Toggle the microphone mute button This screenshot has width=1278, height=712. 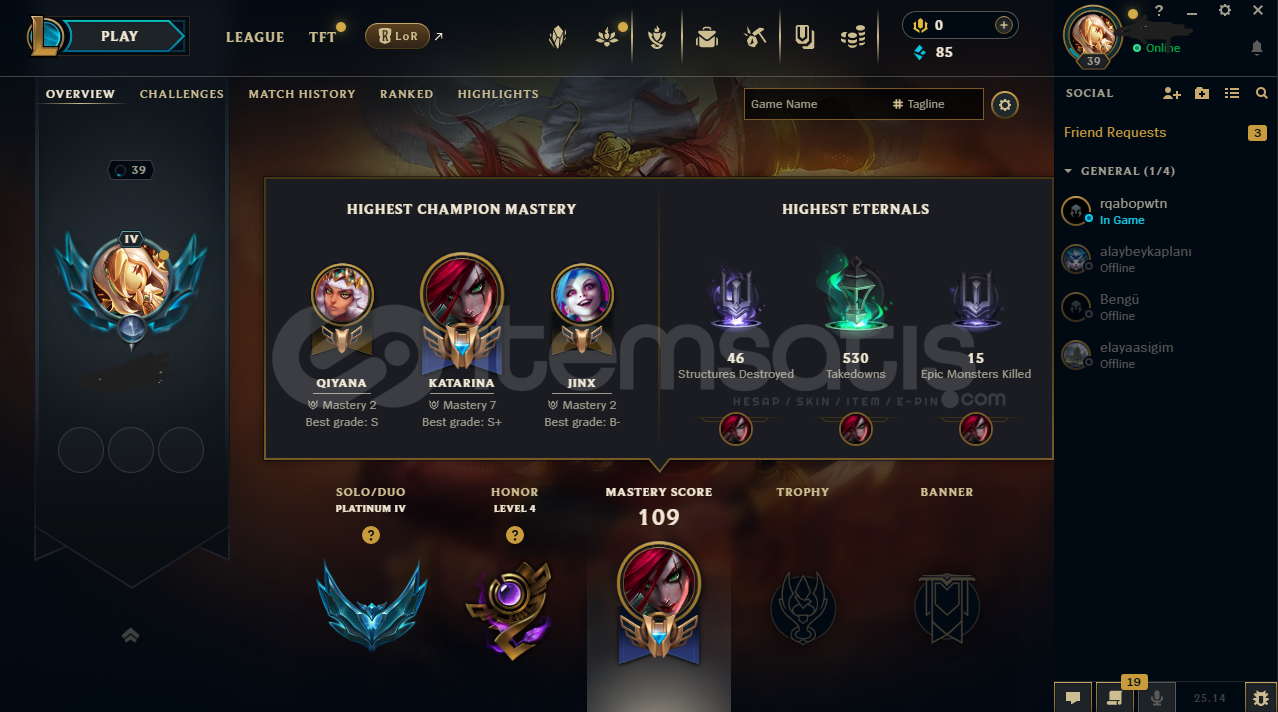coord(1157,697)
